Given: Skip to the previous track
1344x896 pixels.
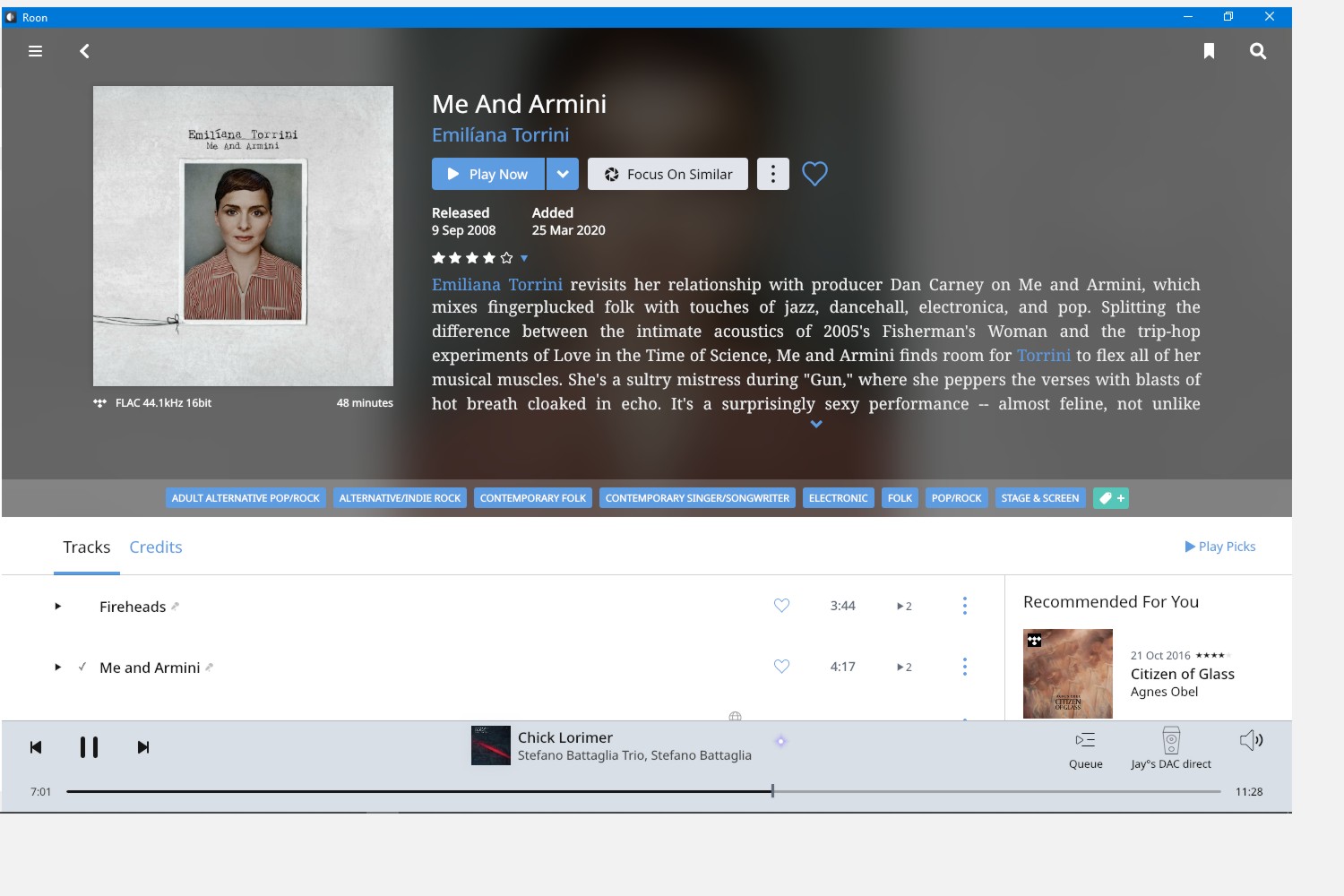Looking at the screenshot, I should point(36,747).
